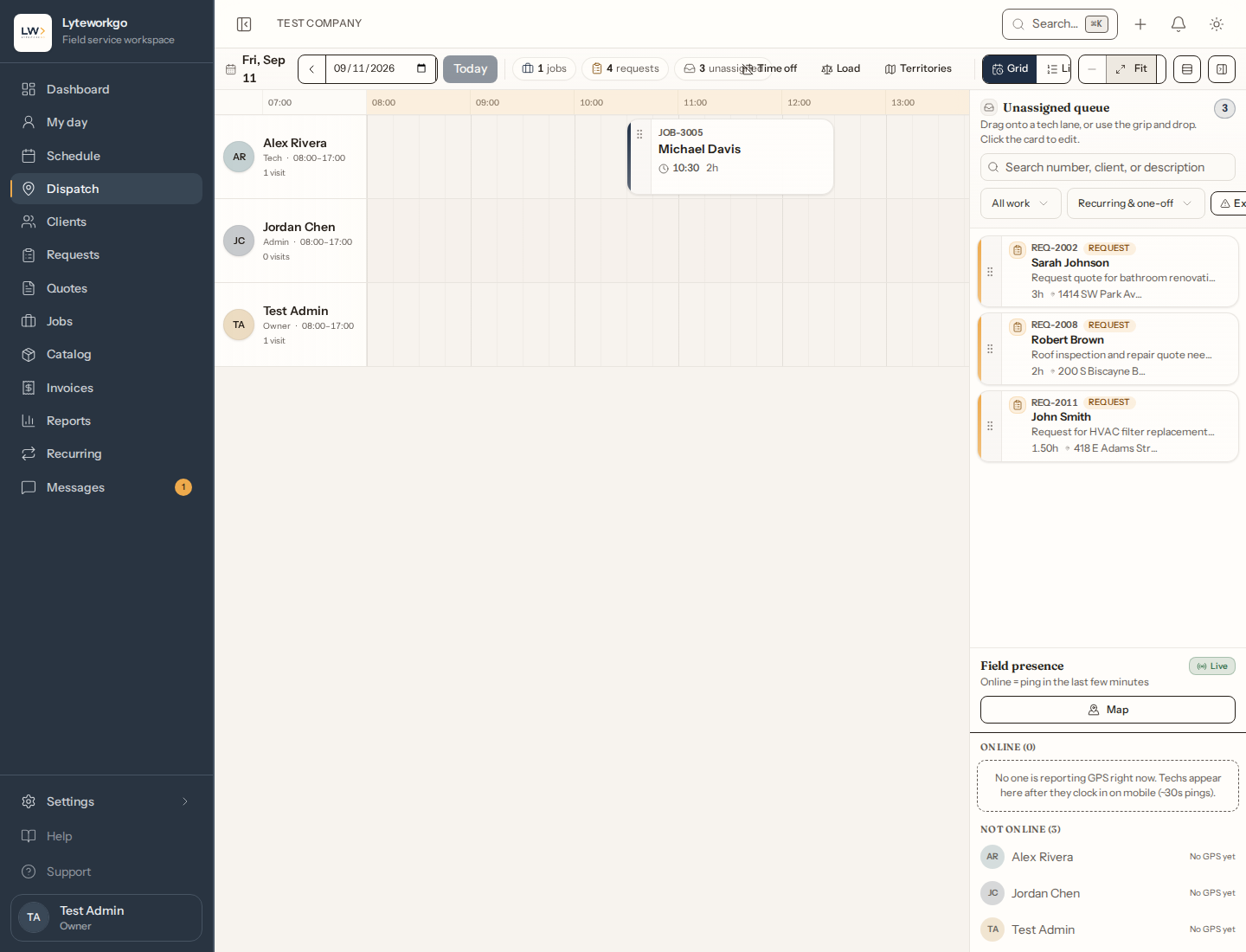This screenshot has width=1246, height=952.
Task: Grab drag handle of Robert Brown request
Action: (x=990, y=349)
